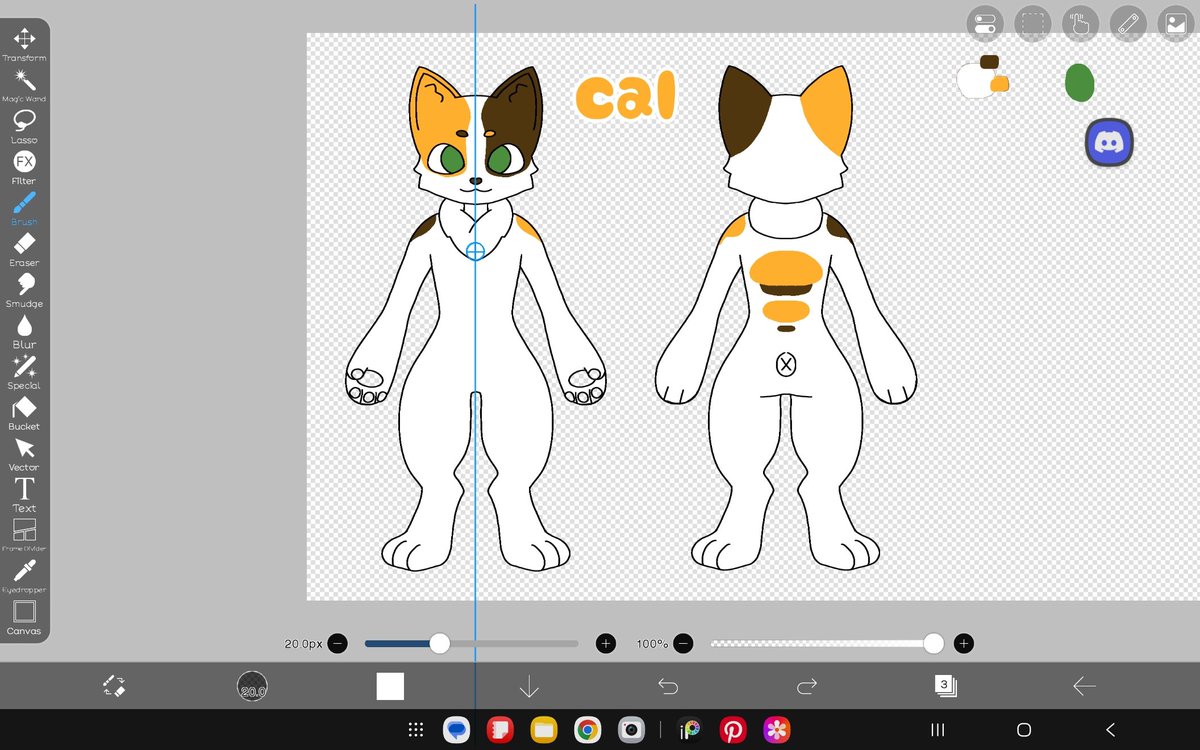The width and height of the screenshot is (1200, 750).
Task: Tap the down arrow hide-toolbar button
Action: pos(529,686)
